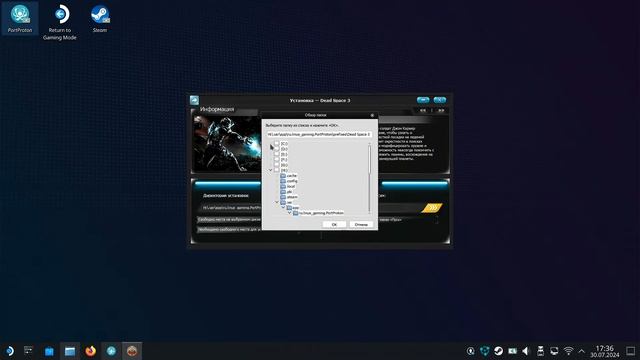Open the application launcher in the taskbar

click(10, 351)
